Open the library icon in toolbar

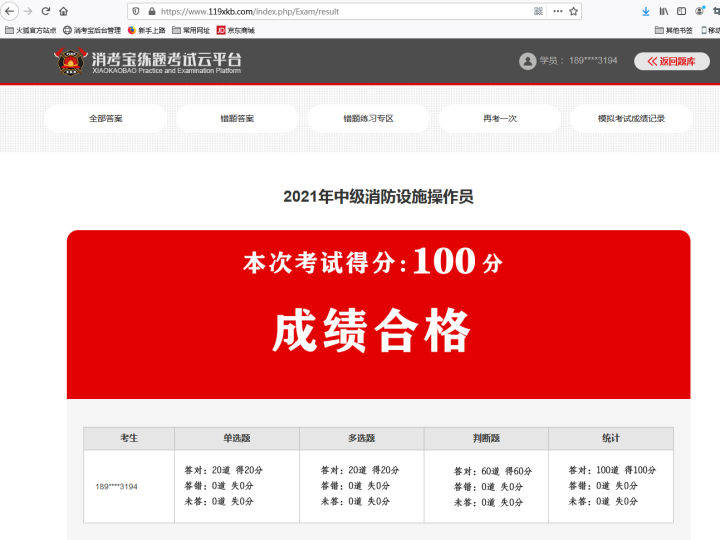(664, 11)
